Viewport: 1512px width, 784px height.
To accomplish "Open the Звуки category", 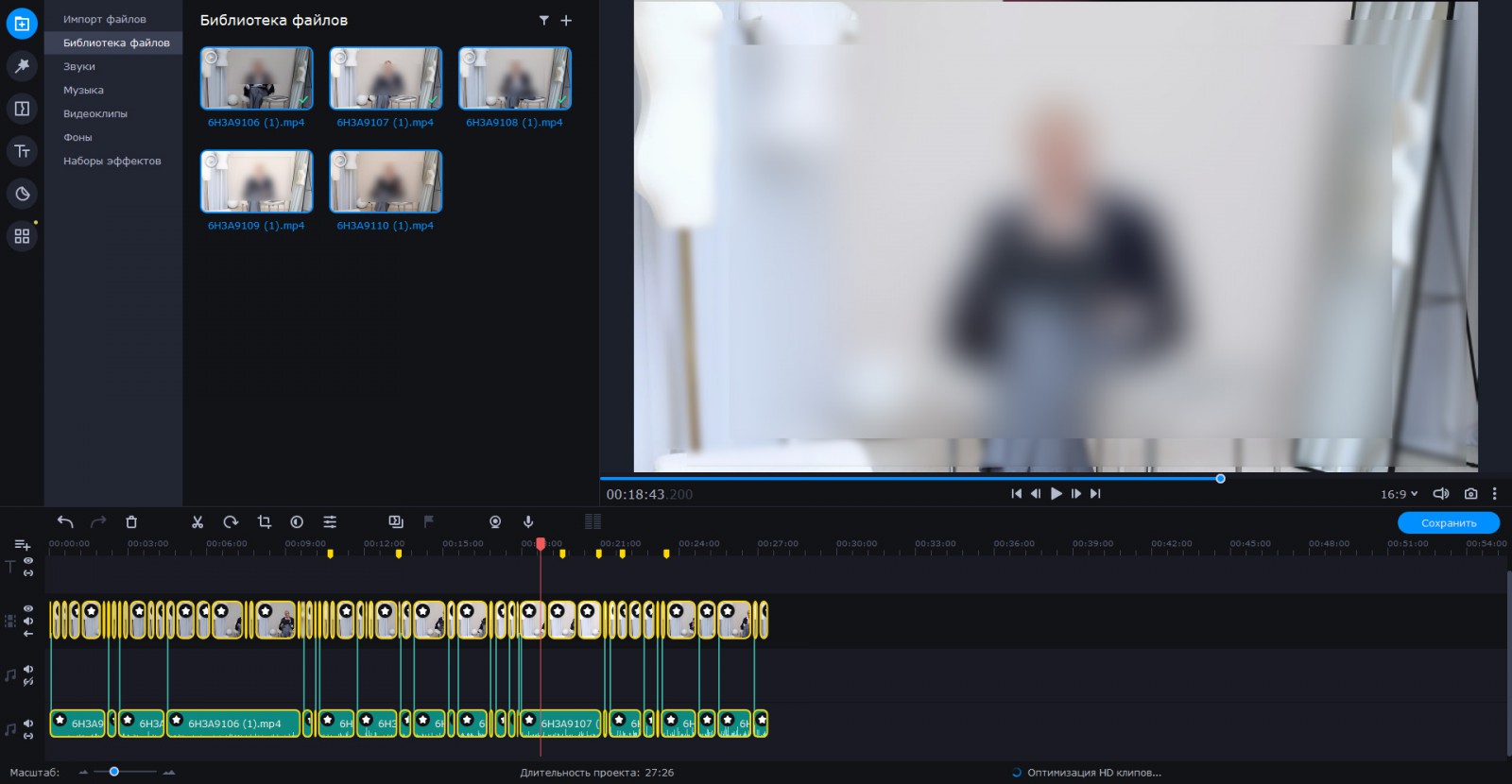I will 79,66.
